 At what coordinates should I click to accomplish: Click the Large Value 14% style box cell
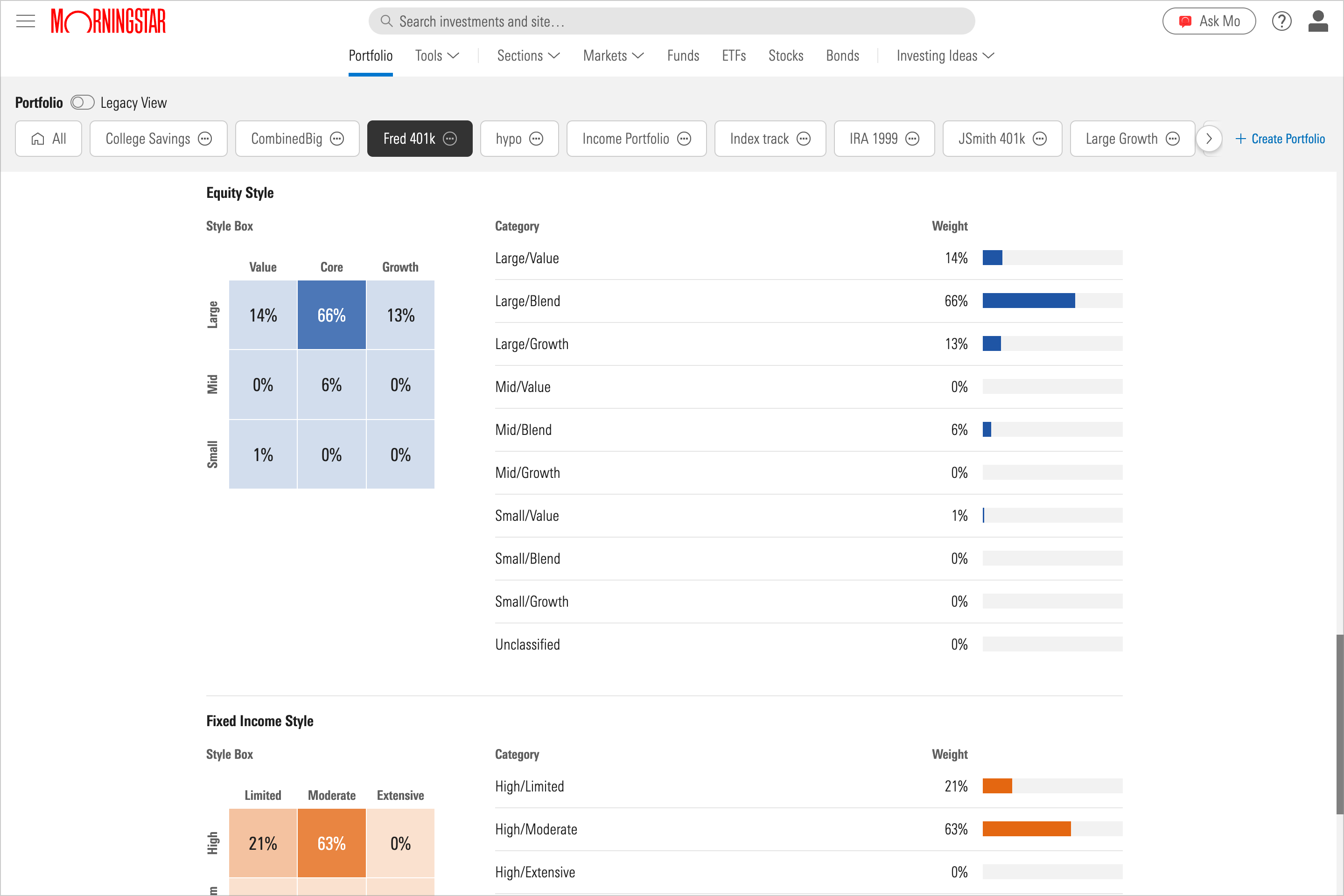[x=263, y=315]
